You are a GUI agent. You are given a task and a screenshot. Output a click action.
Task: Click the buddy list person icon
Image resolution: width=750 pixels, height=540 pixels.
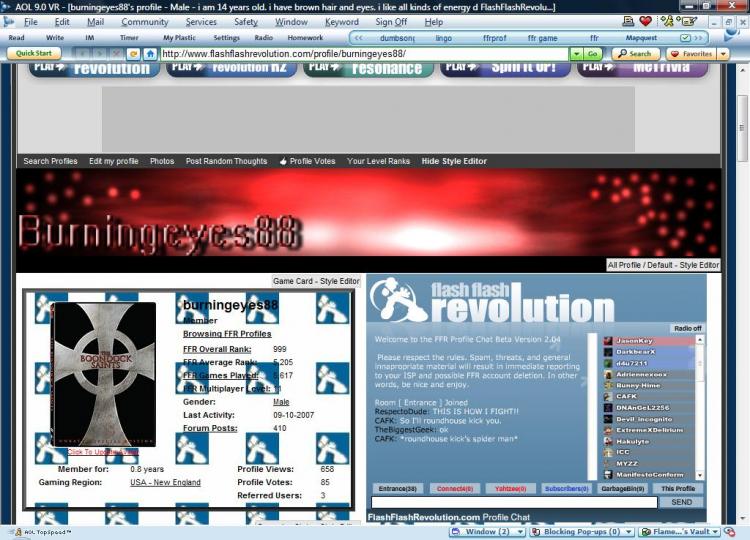pos(667,21)
